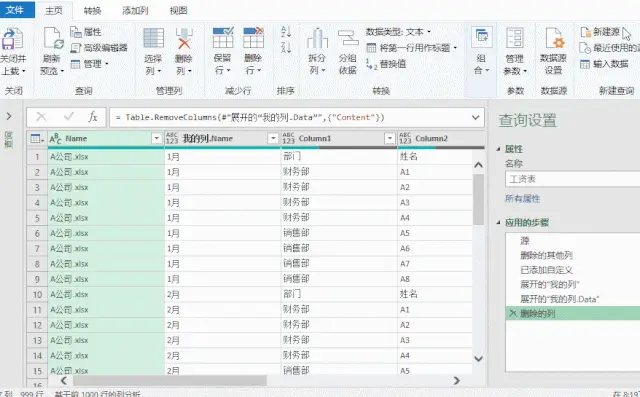Open the Name column filter dropdown
The image size is (640, 397).
(x=157, y=139)
